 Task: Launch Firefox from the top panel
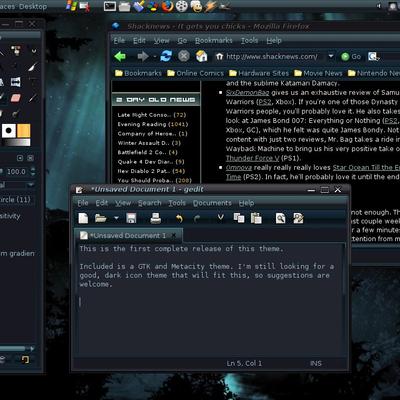click(x=167, y=6)
